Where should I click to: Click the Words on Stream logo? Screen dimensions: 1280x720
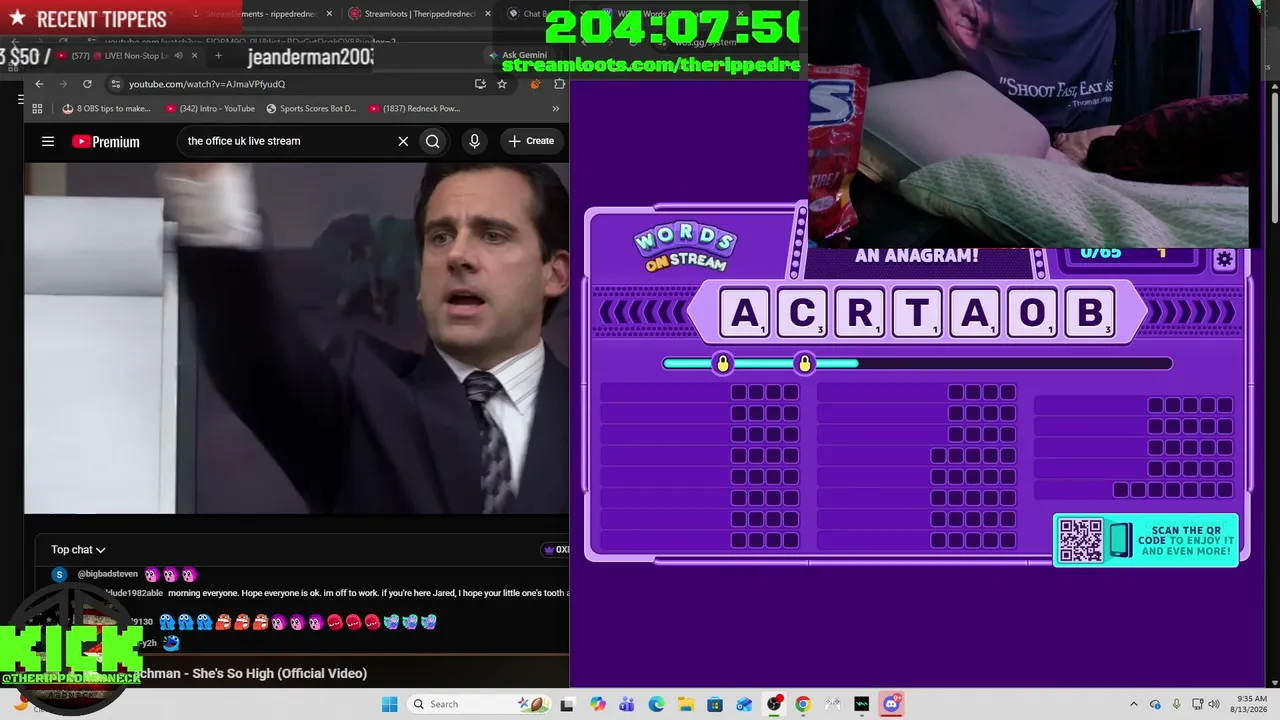pyautogui.click(x=685, y=249)
